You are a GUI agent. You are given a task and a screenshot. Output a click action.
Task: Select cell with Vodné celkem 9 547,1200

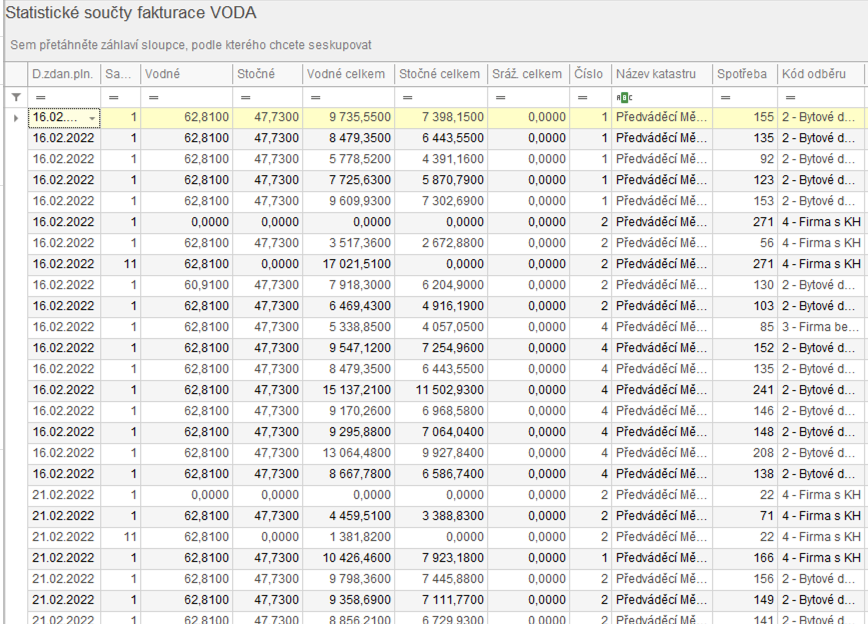pyautogui.click(x=349, y=348)
